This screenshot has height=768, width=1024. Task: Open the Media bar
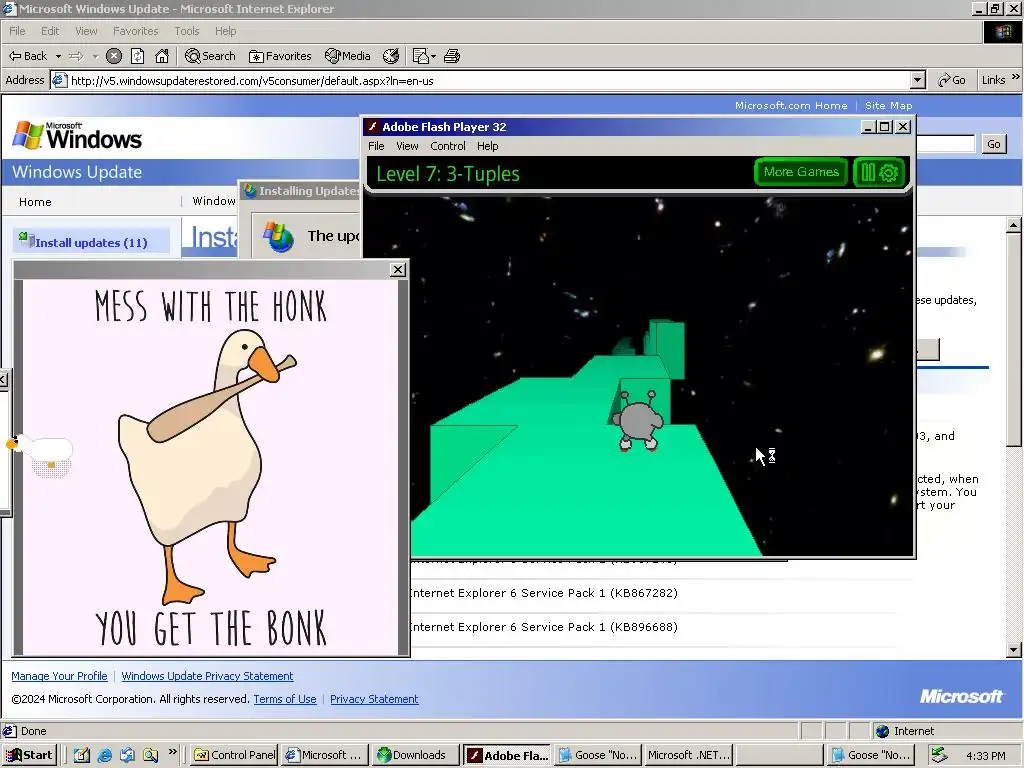coord(348,56)
